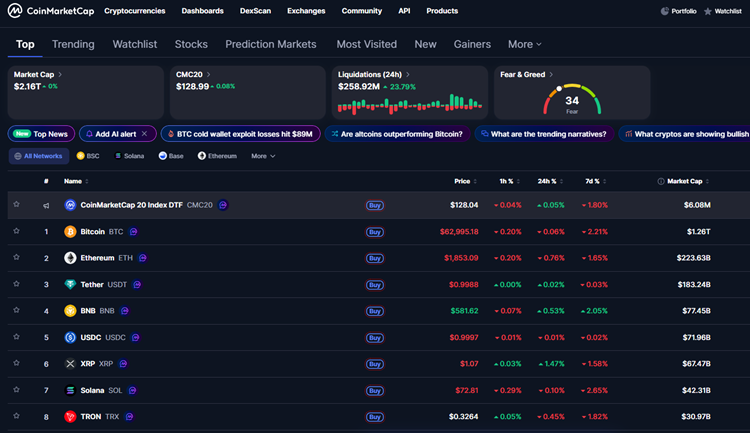
Task: Sort the table by Price
Action: pyautogui.click(x=465, y=181)
